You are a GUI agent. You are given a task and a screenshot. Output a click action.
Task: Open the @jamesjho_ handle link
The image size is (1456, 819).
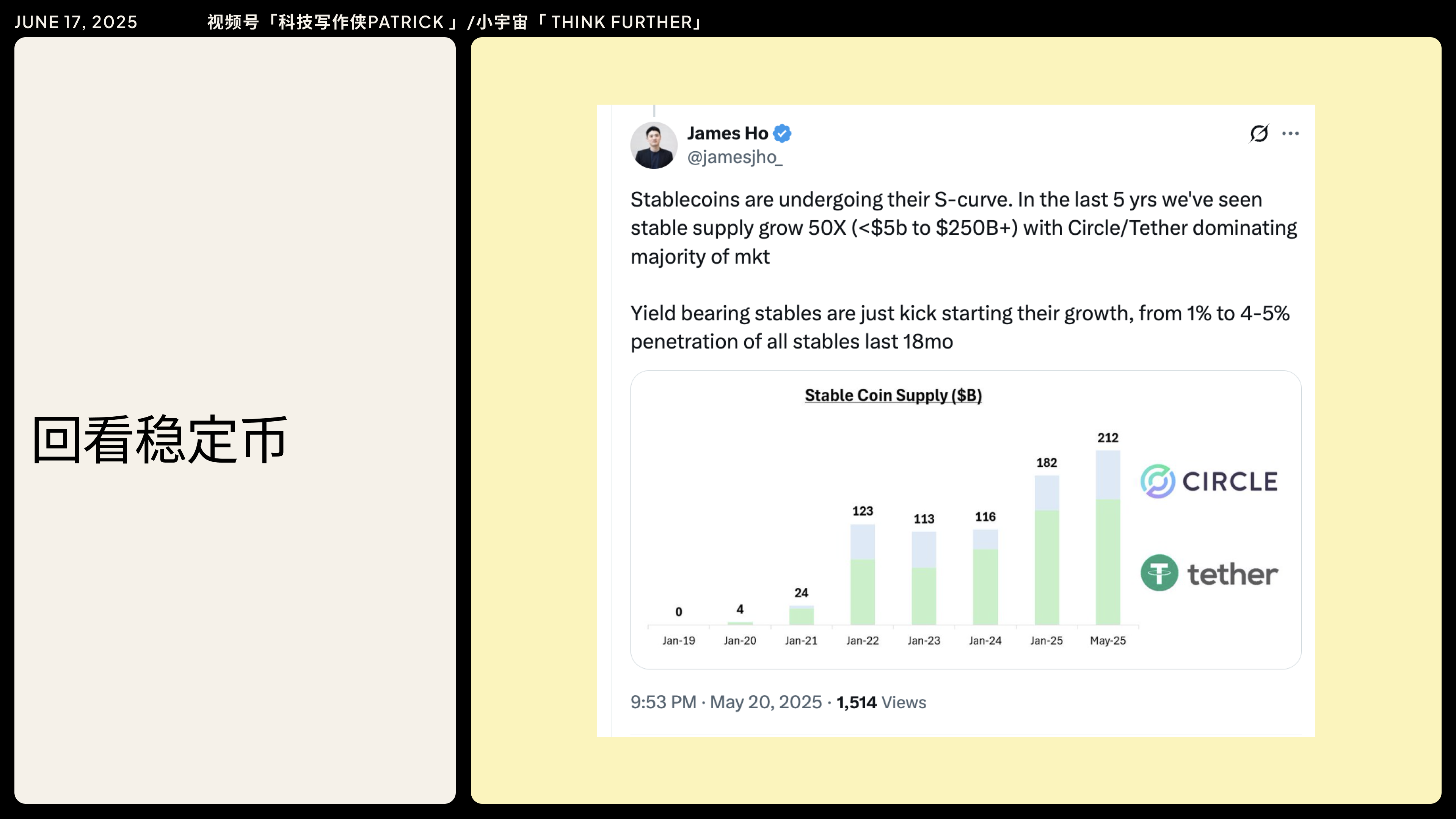[734, 157]
